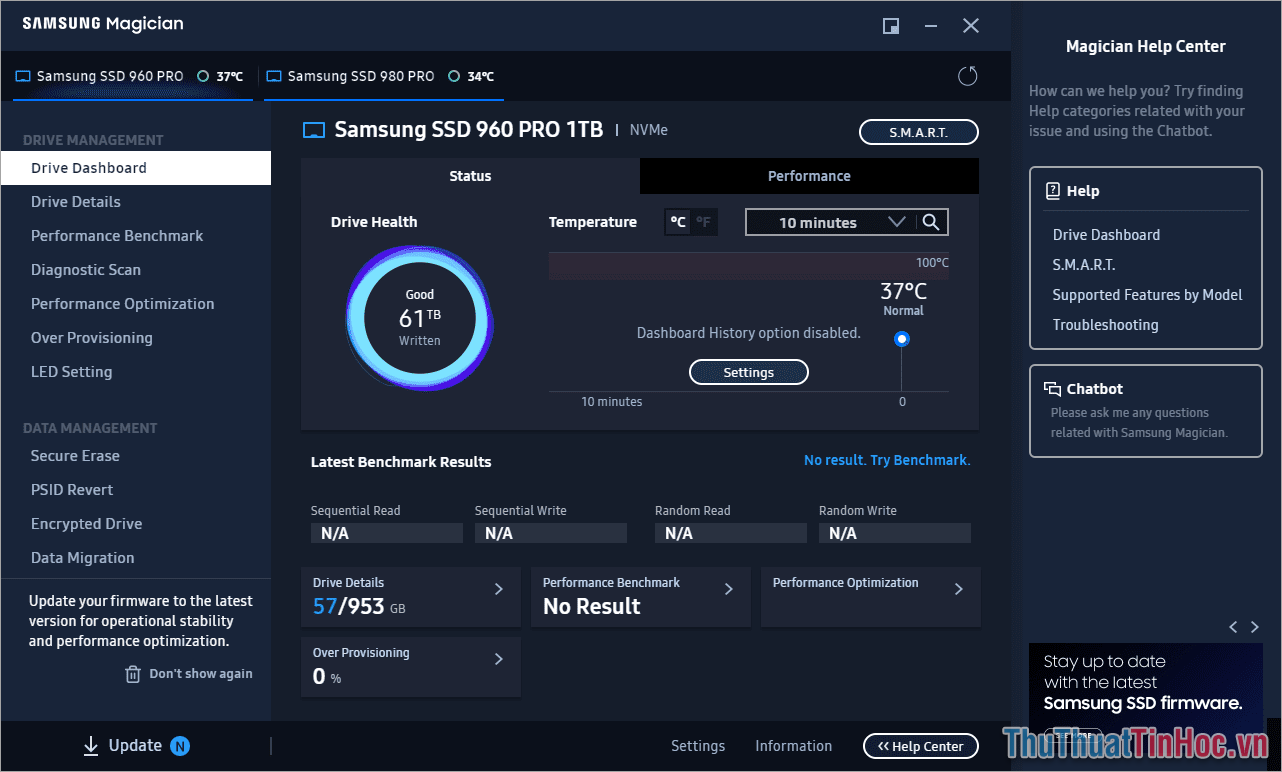Click the drive icon on 960 PRO tab
This screenshot has height=772, width=1282.
tap(24, 76)
